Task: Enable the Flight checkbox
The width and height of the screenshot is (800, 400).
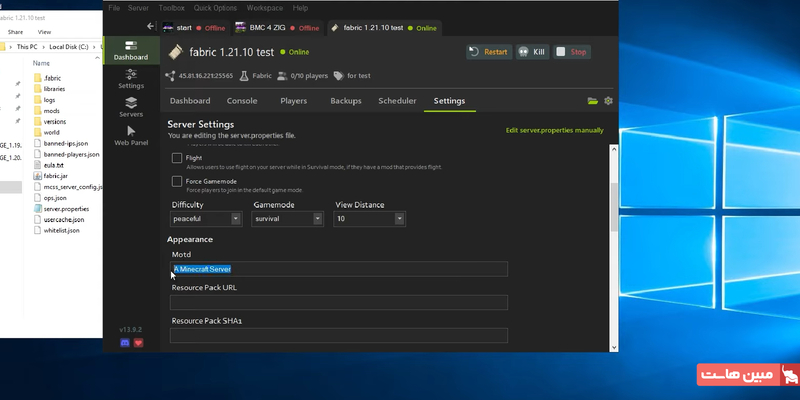Action: [x=177, y=158]
